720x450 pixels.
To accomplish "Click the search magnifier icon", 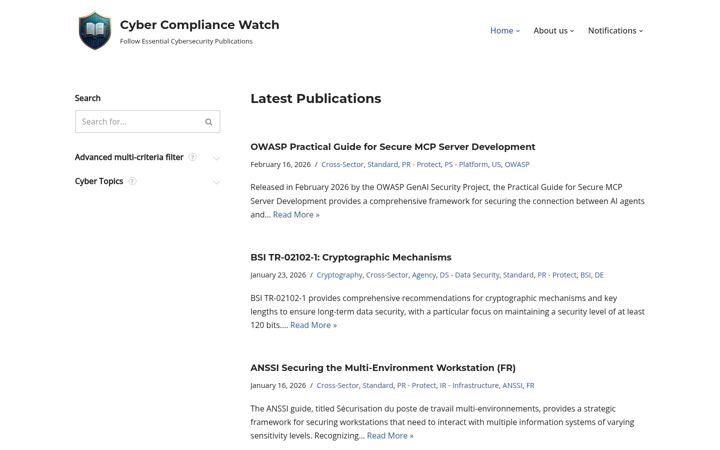I will (208, 122).
